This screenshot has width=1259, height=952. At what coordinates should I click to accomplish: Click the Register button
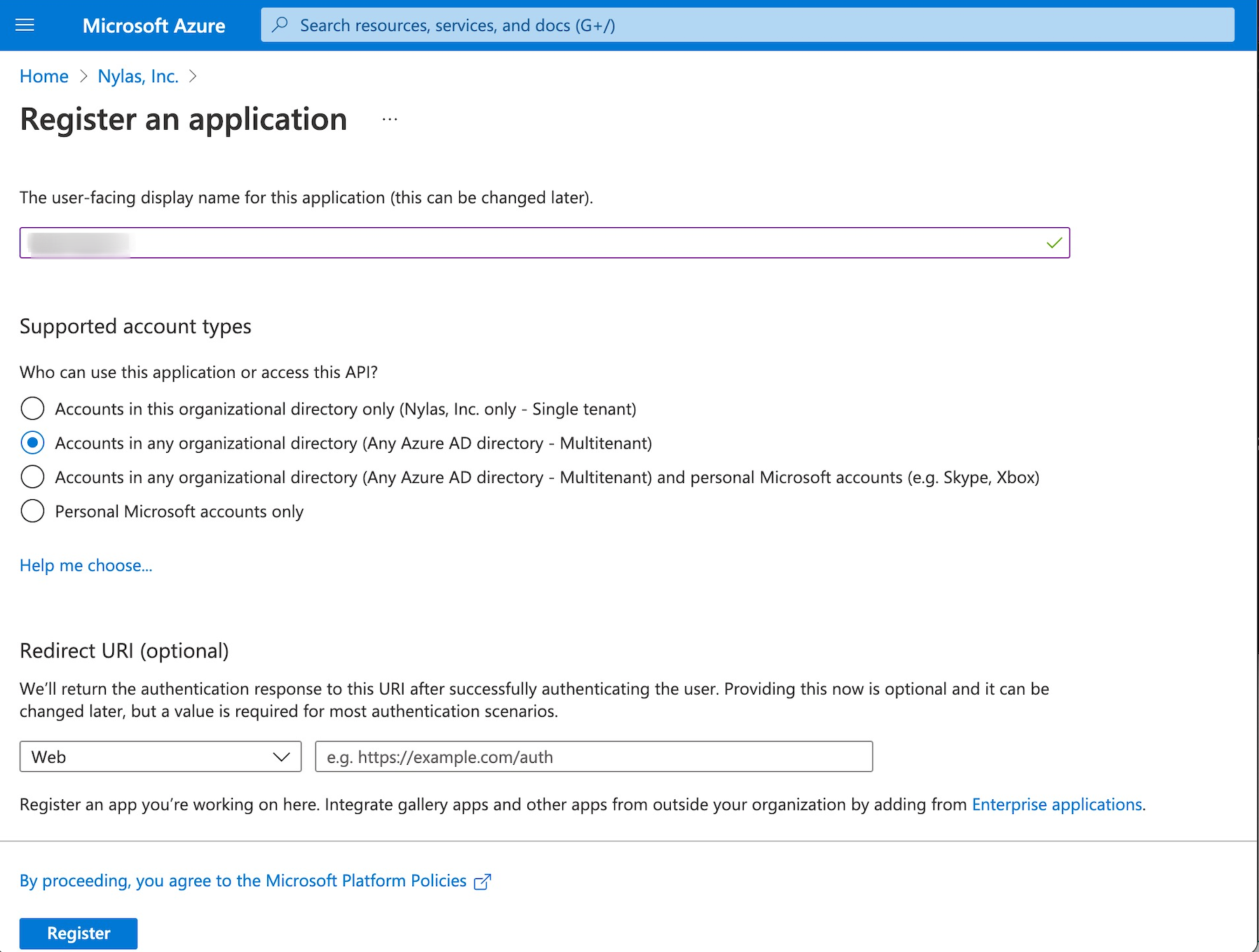pos(77,933)
